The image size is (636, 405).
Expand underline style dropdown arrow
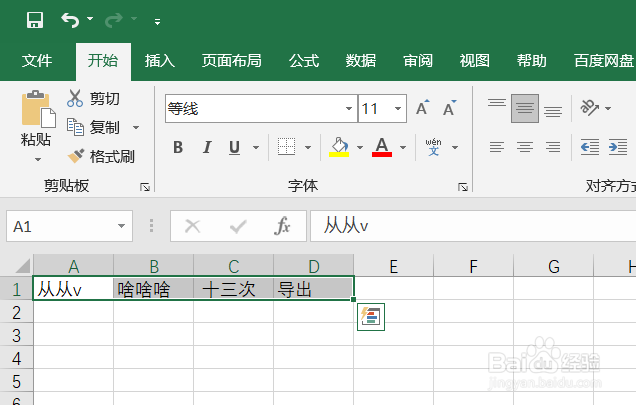click(x=256, y=147)
